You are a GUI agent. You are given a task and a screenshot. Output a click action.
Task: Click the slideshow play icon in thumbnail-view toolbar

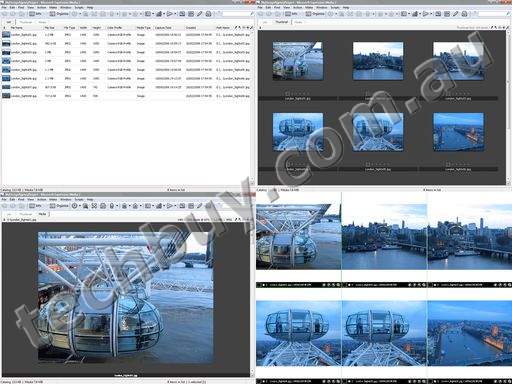pos(426,14)
